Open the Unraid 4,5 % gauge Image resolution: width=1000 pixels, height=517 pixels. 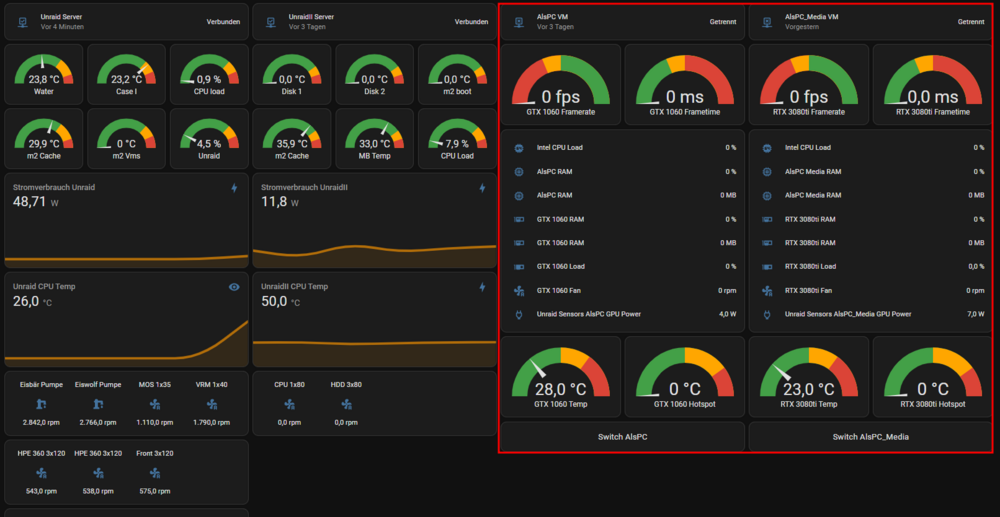[x=209, y=138]
